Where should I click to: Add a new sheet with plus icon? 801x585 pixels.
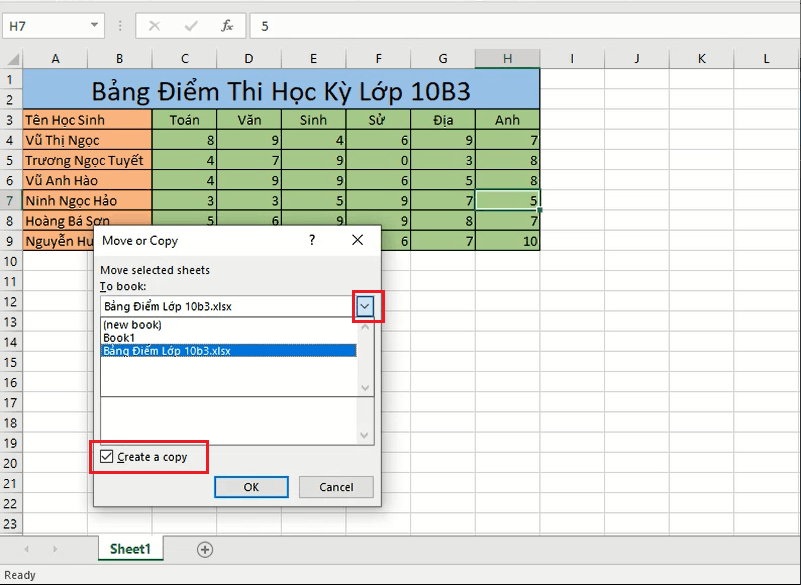(205, 550)
